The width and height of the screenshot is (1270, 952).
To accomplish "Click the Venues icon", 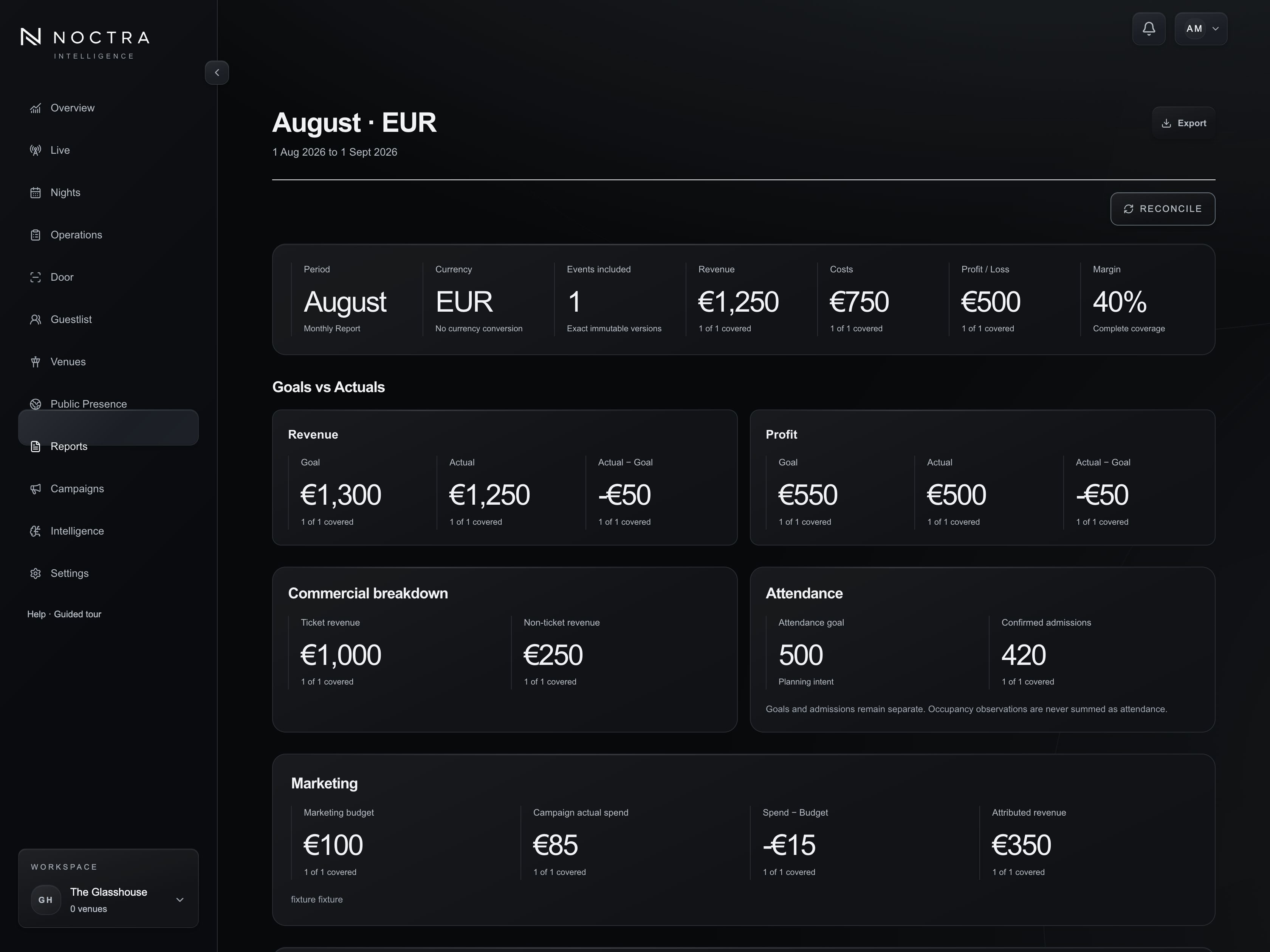I will click(x=36, y=362).
